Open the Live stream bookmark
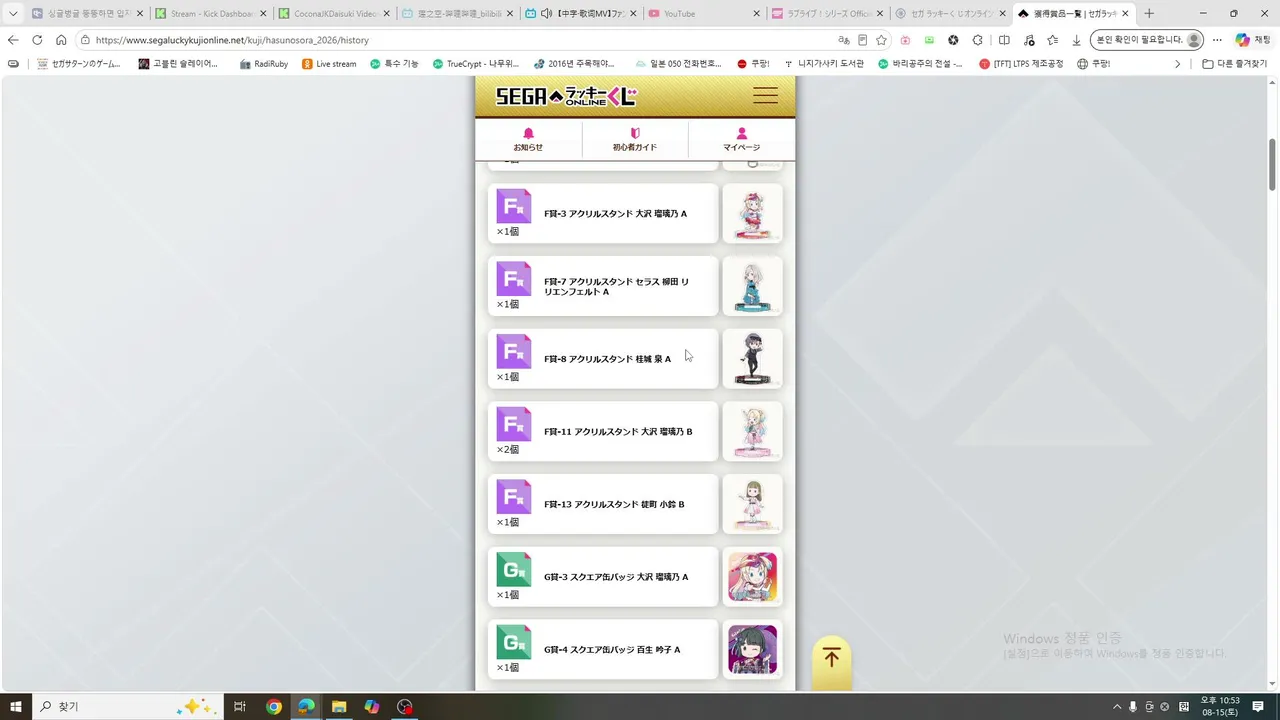This screenshot has width=1280, height=720. [x=329, y=64]
